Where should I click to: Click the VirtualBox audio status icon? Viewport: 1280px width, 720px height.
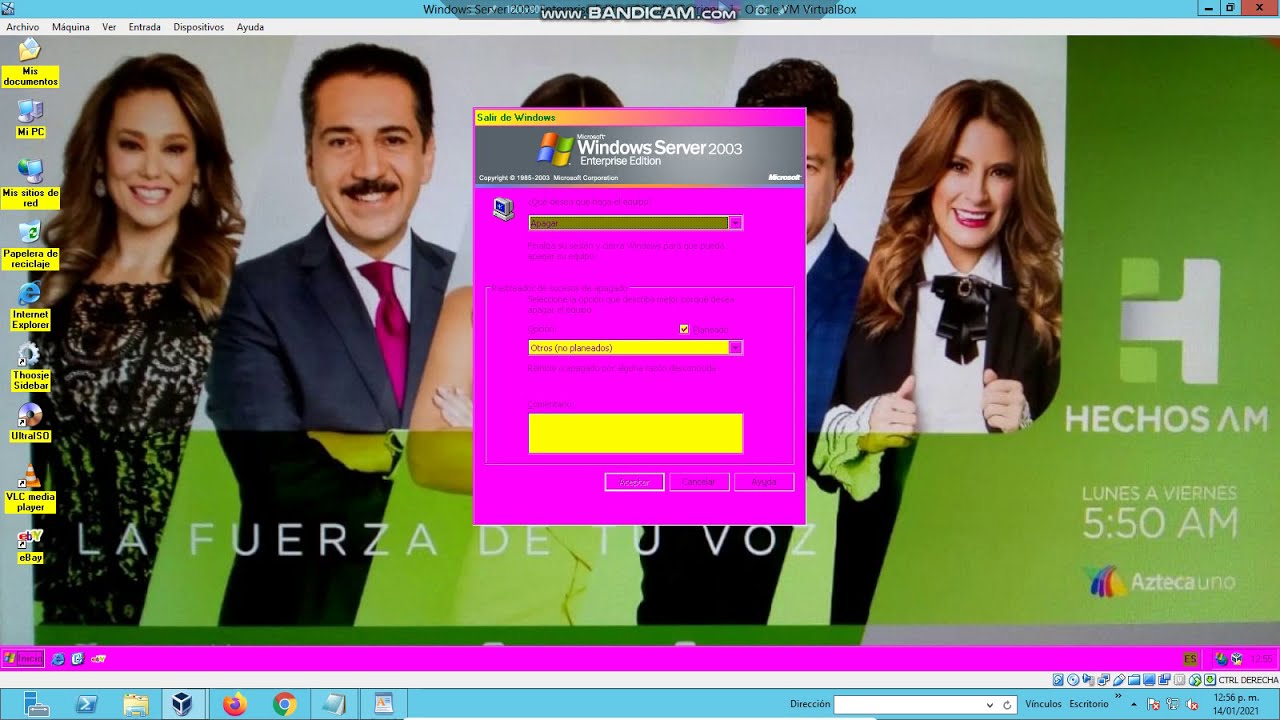[1088, 680]
